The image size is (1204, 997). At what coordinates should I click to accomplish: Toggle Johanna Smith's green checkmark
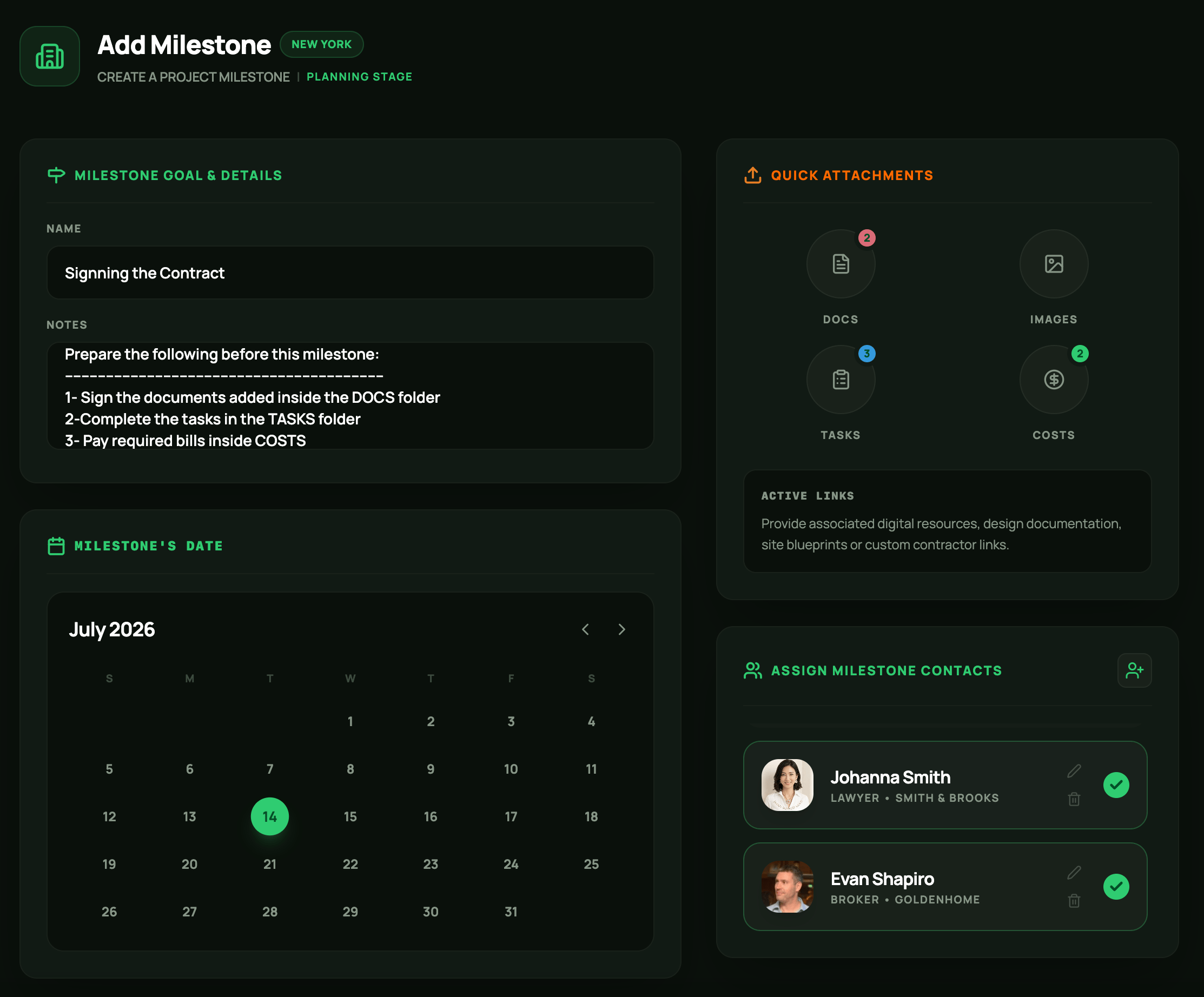point(1116,785)
